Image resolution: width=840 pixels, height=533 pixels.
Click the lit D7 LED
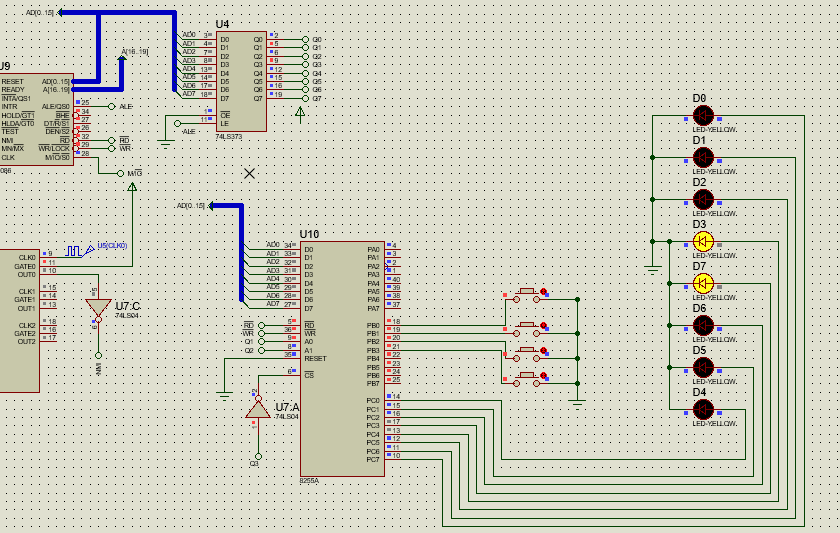[703, 283]
